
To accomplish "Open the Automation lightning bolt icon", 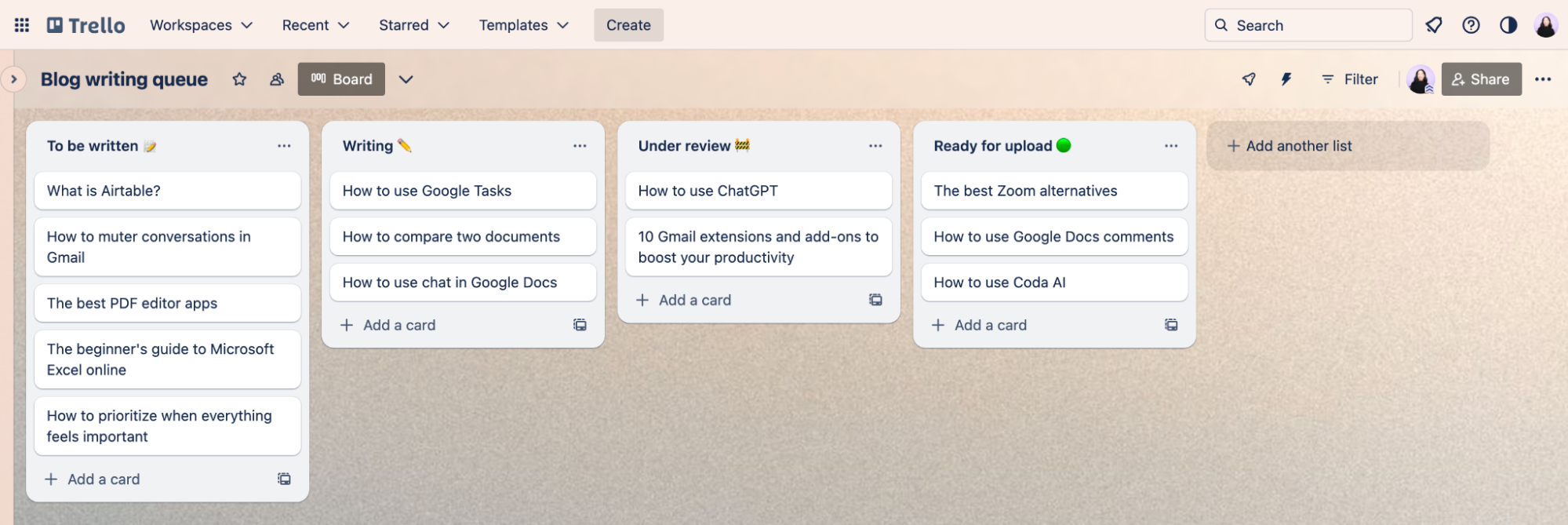I will coord(1286,79).
